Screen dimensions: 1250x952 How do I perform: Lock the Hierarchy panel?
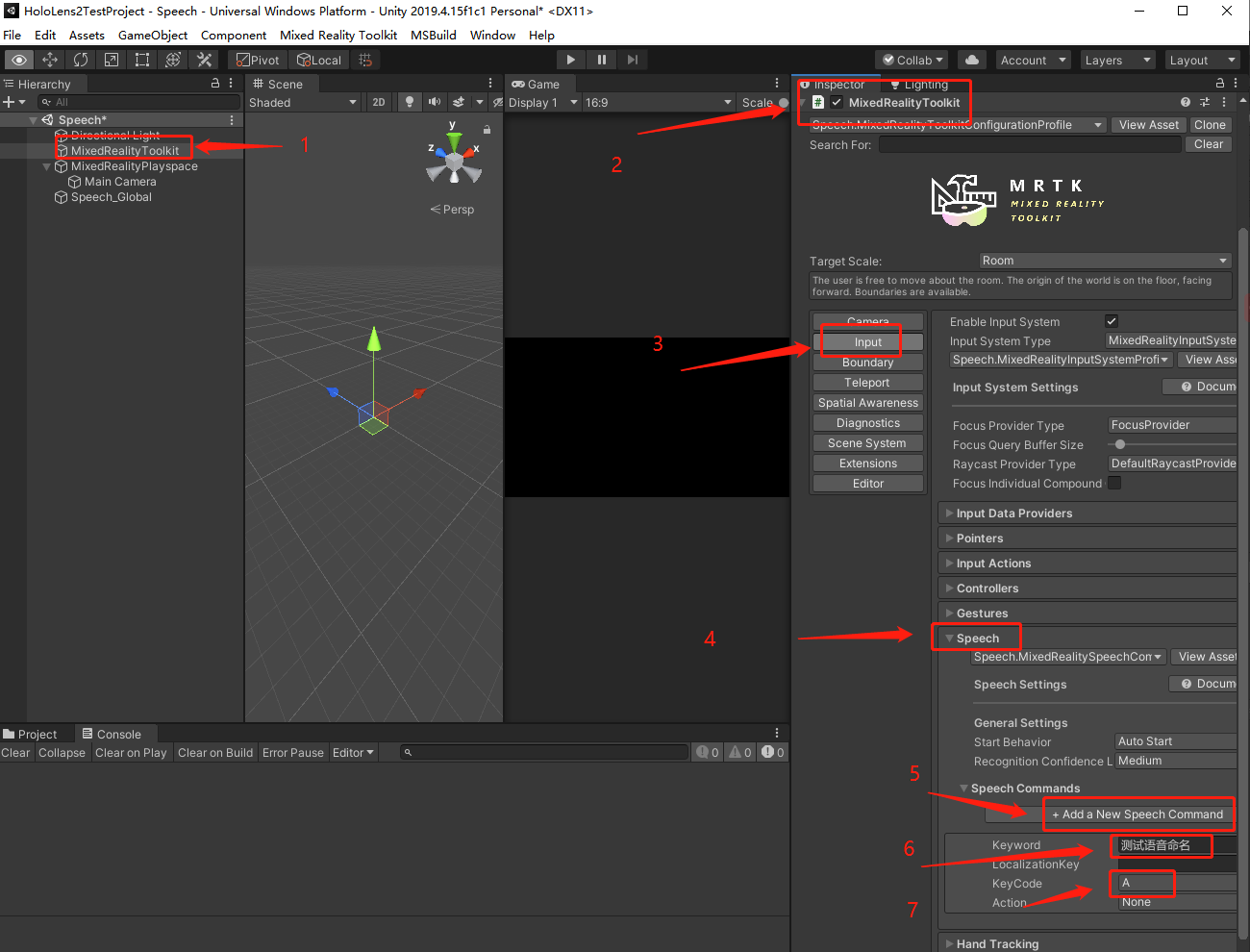point(215,84)
